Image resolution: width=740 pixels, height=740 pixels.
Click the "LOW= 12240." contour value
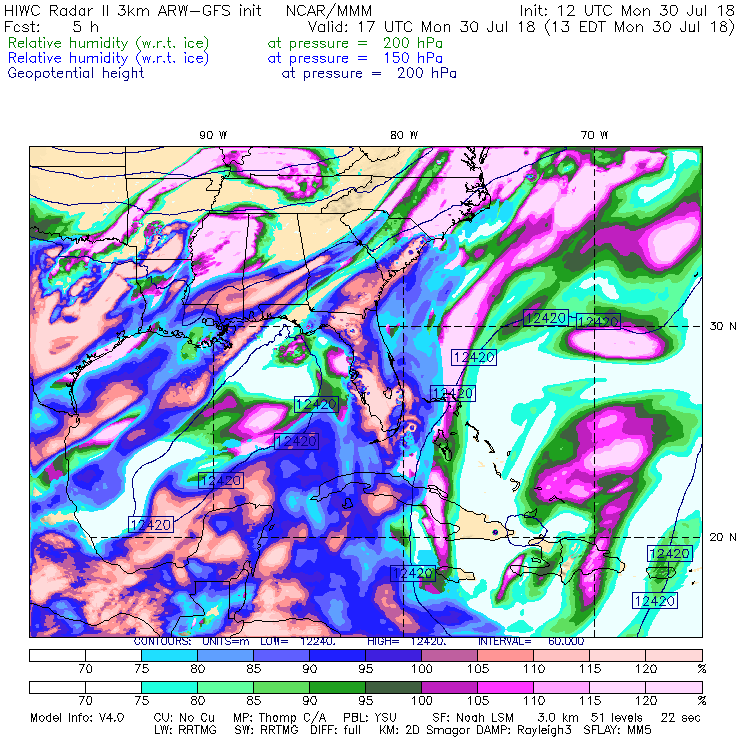click(298, 642)
